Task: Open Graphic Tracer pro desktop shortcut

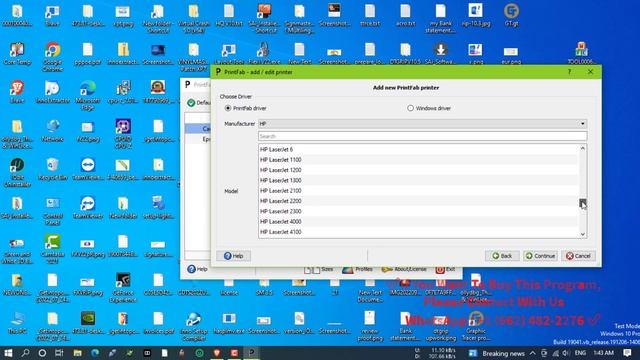Action: pos(476,326)
